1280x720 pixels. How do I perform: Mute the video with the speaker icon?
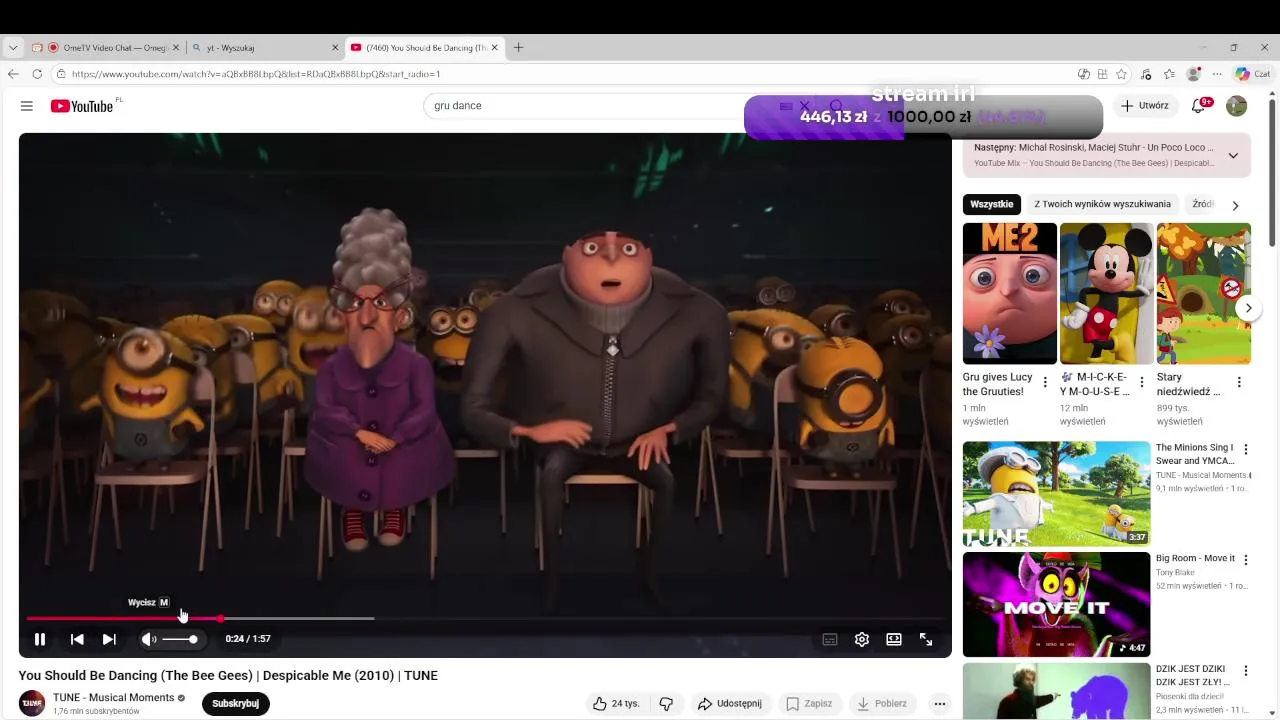pos(148,639)
